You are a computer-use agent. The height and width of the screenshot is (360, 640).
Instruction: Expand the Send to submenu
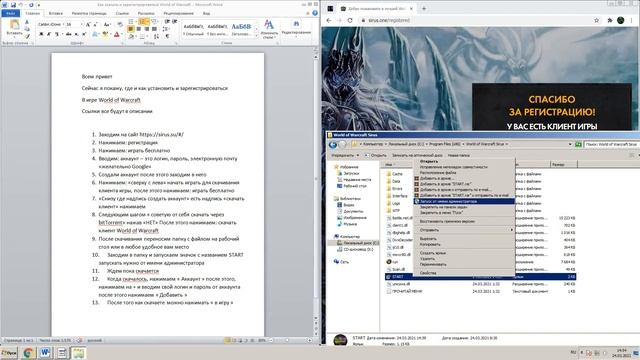(x=464, y=230)
